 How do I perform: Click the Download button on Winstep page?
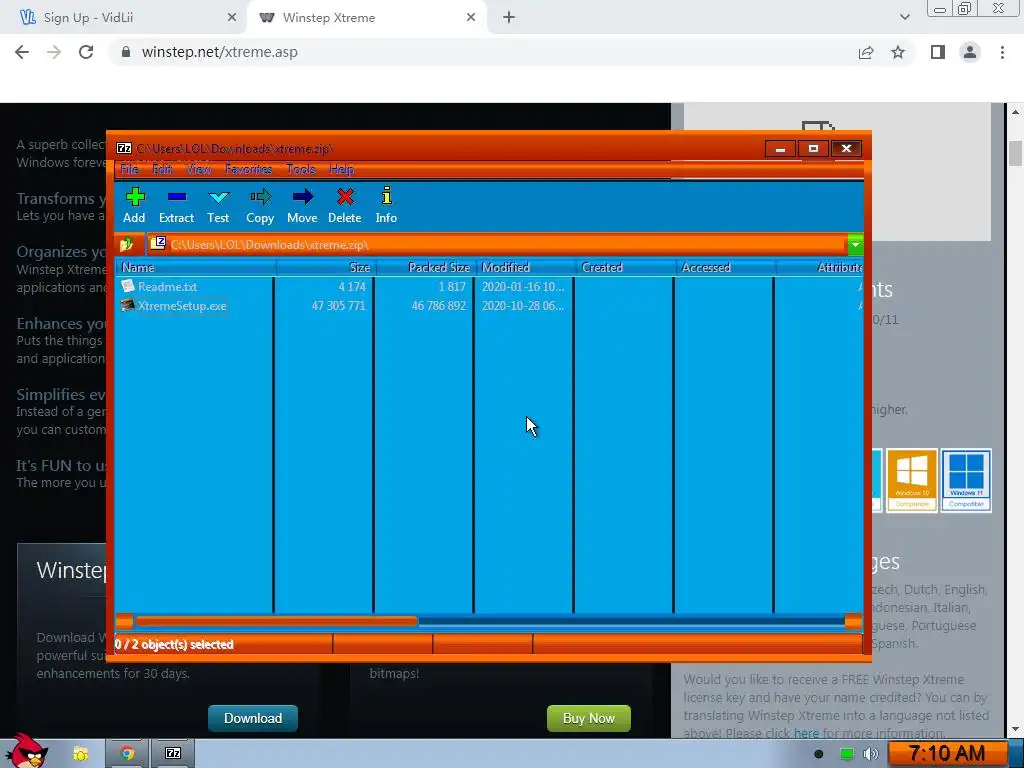tap(253, 718)
